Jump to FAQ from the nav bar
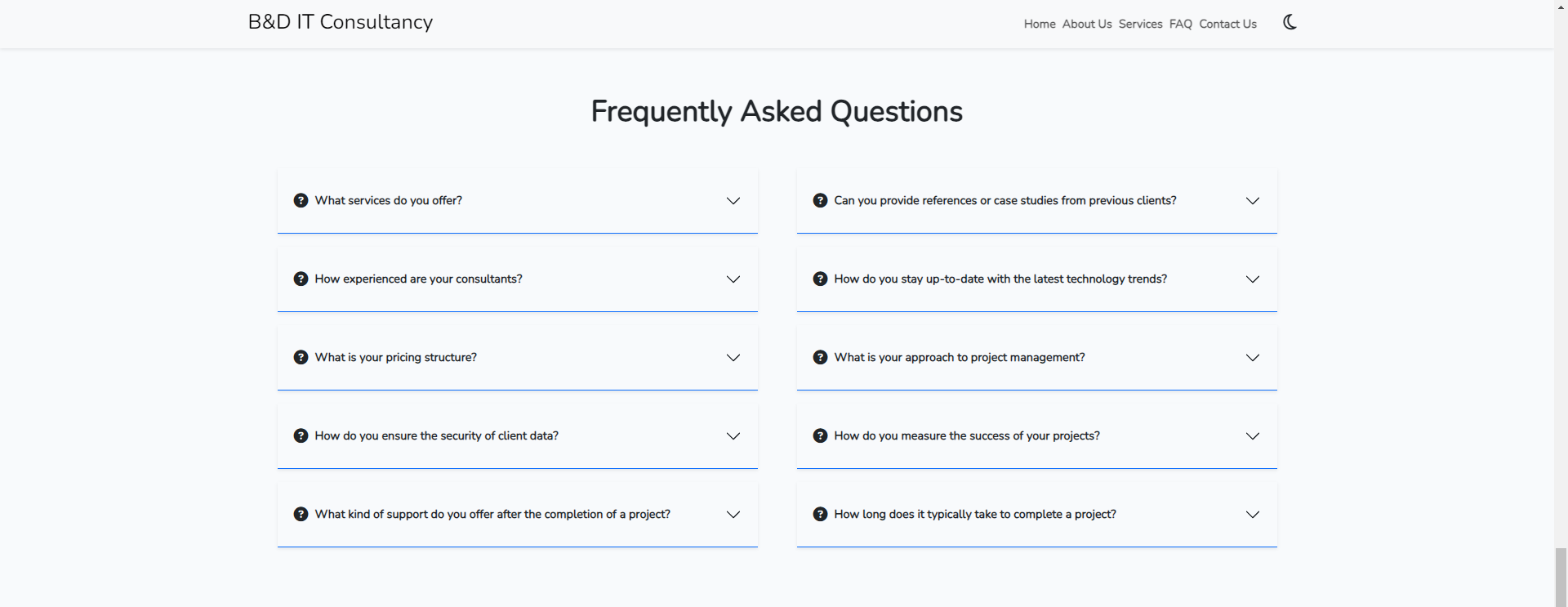The height and width of the screenshot is (607, 1568). point(1181,24)
